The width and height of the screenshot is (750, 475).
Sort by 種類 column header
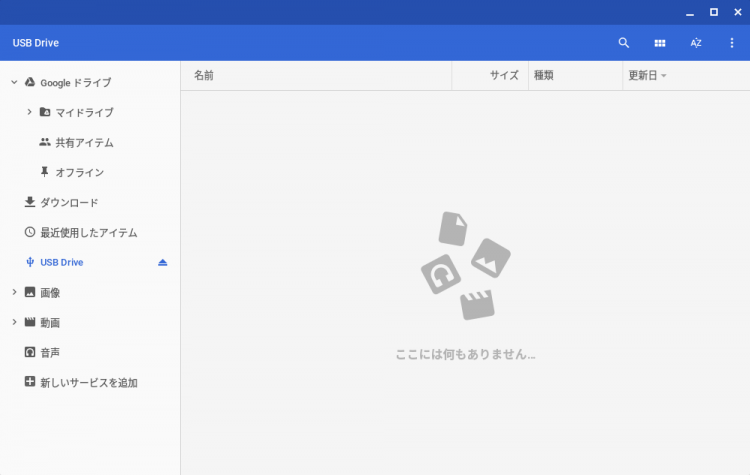544,75
